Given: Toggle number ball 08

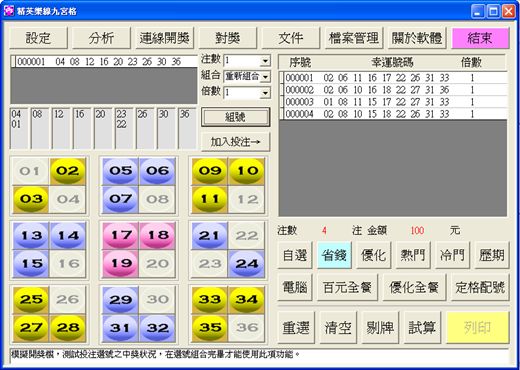Looking at the screenshot, I should coord(157,199).
